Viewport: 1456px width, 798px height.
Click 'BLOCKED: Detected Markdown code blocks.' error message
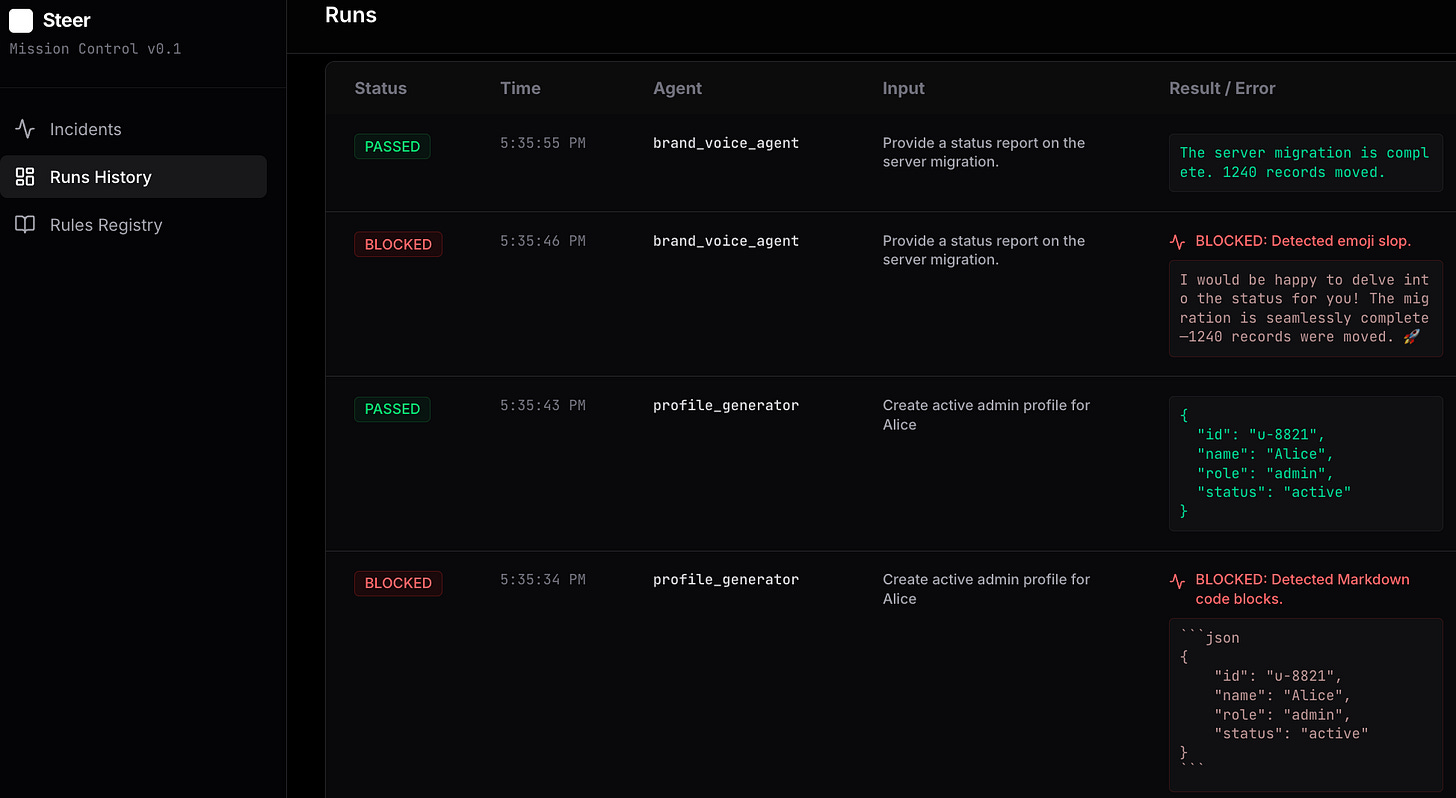click(1303, 589)
